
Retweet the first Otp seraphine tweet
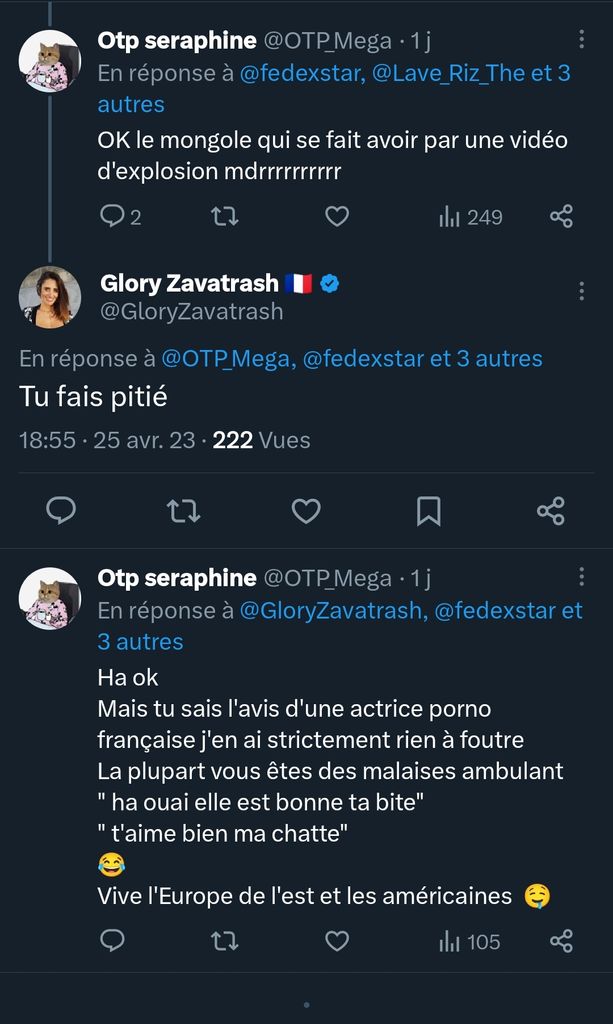click(225, 216)
